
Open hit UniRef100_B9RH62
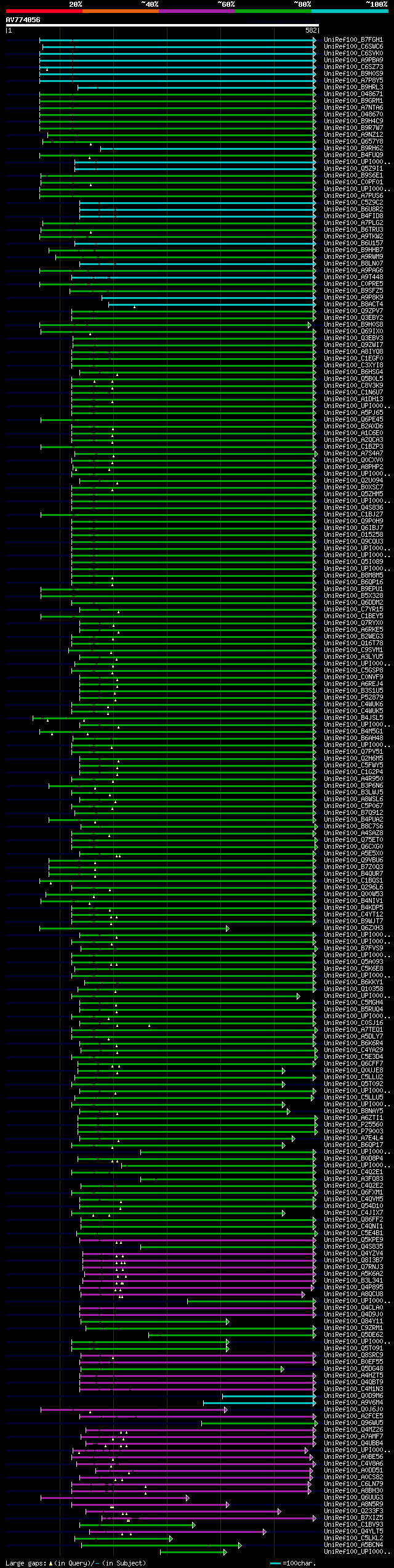353,149
